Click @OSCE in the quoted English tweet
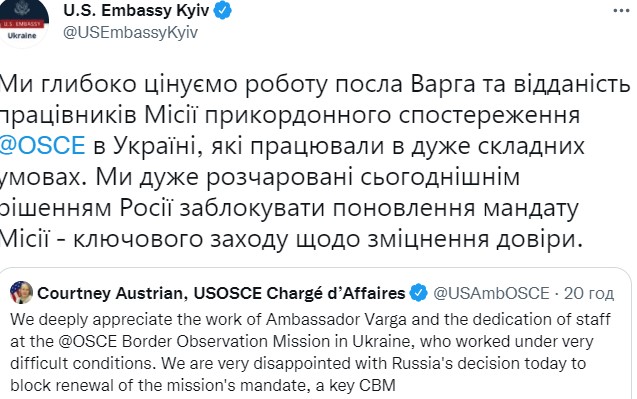637x399 pixels. 87,341
